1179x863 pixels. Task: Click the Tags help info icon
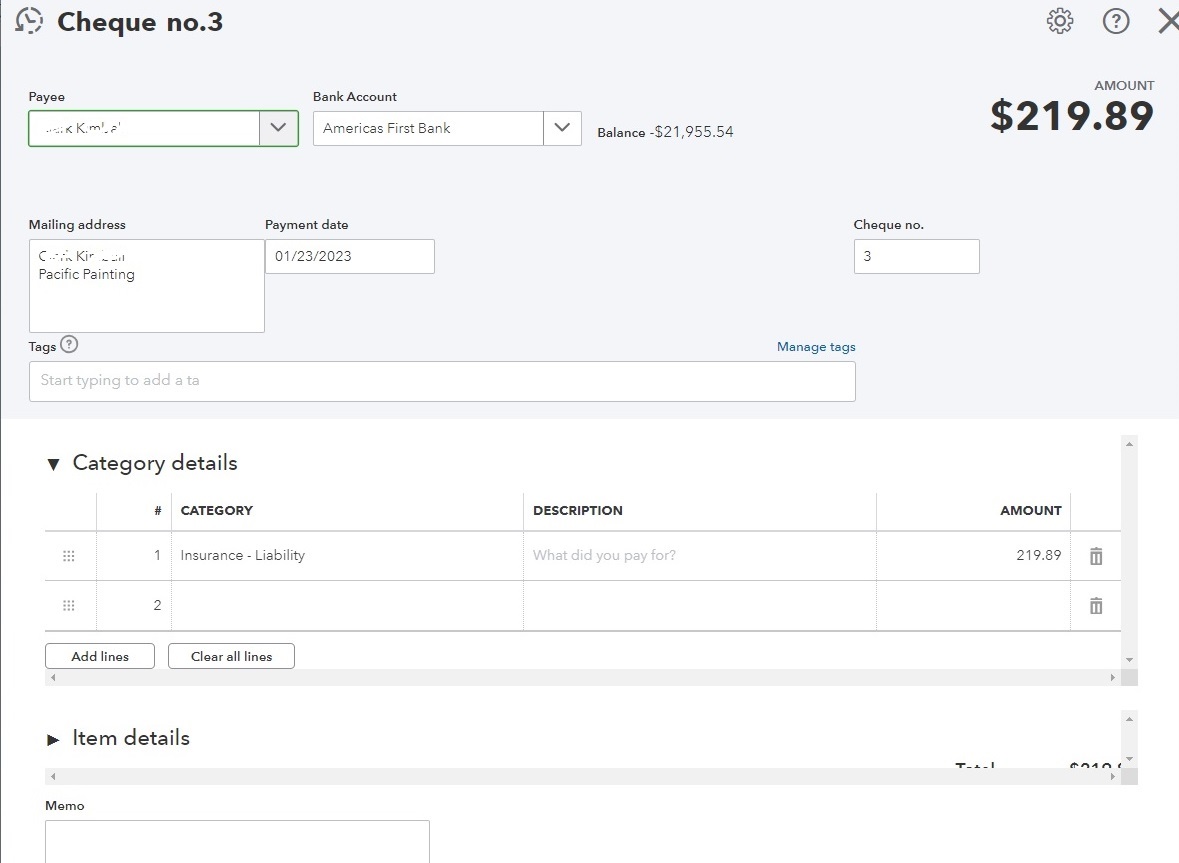pyautogui.click(x=69, y=345)
